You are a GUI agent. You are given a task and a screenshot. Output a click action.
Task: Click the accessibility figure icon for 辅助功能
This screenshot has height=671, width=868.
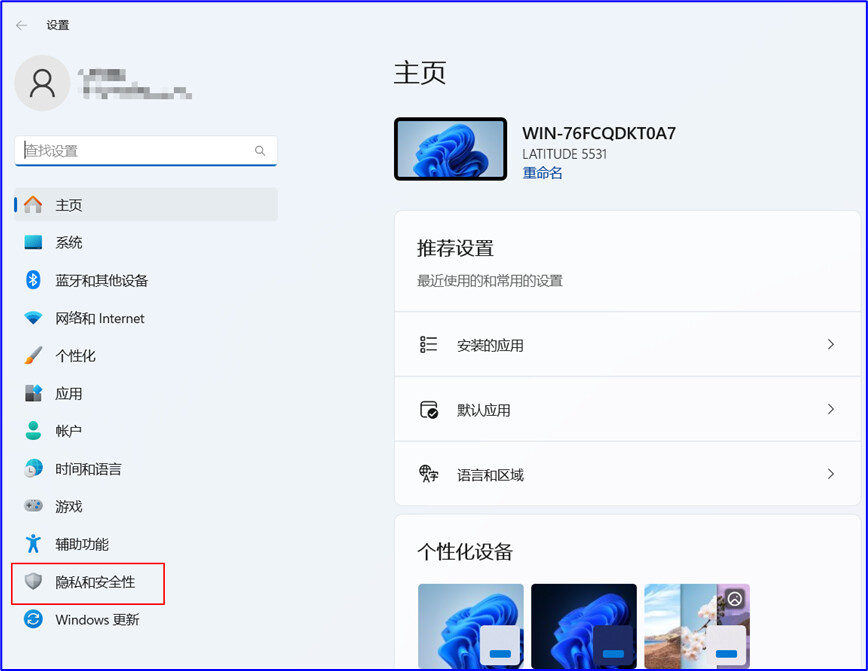pyautogui.click(x=33, y=544)
